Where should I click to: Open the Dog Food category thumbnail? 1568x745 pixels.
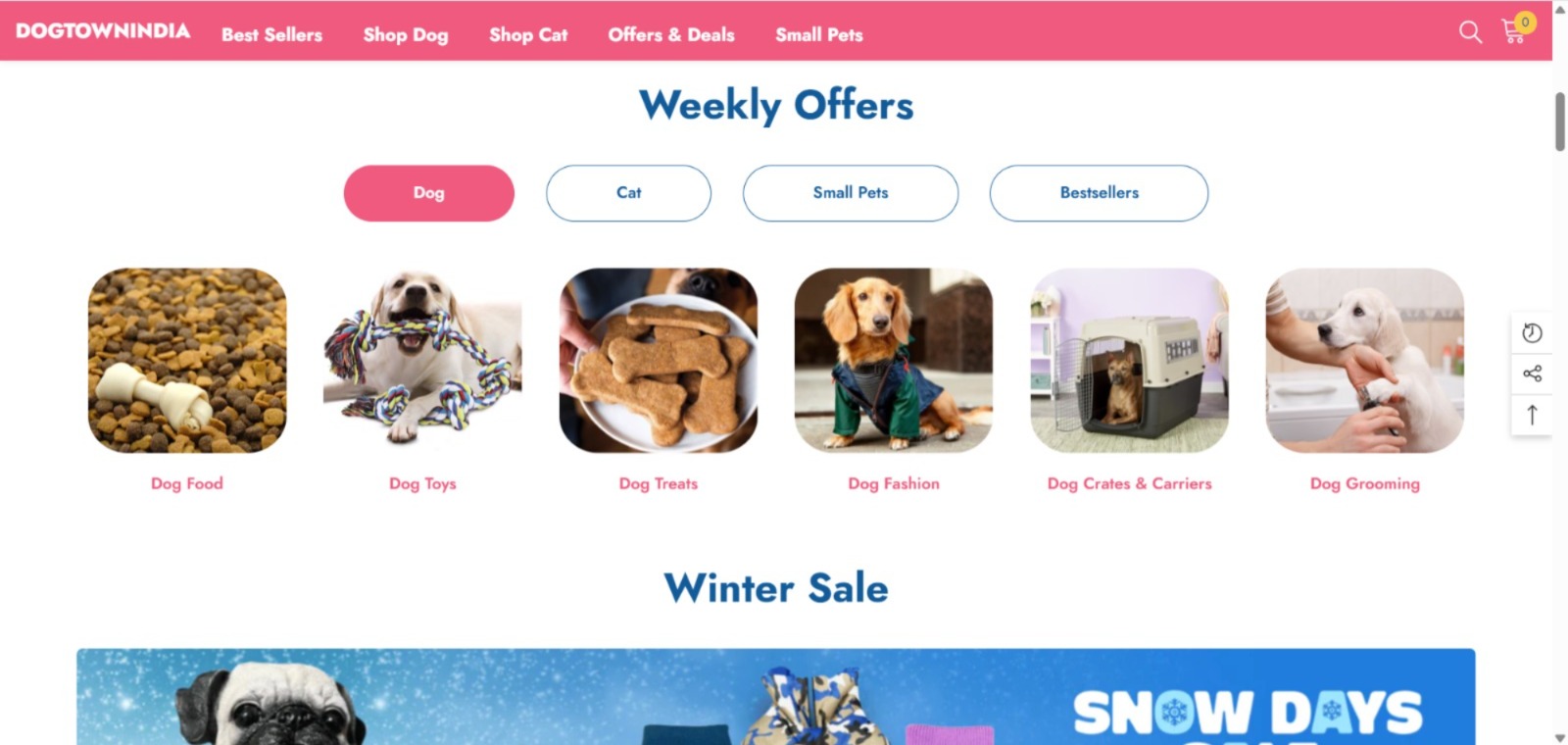click(x=187, y=361)
